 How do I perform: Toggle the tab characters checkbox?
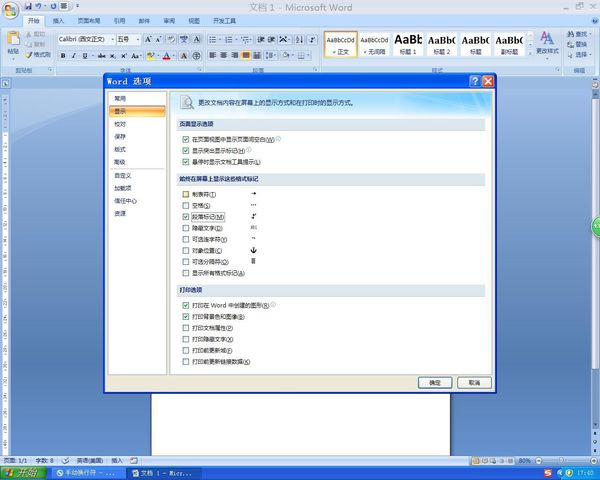(186, 194)
